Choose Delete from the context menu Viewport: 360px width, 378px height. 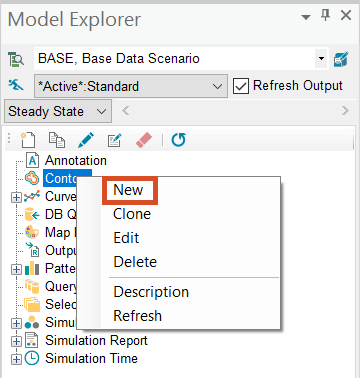click(135, 262)
